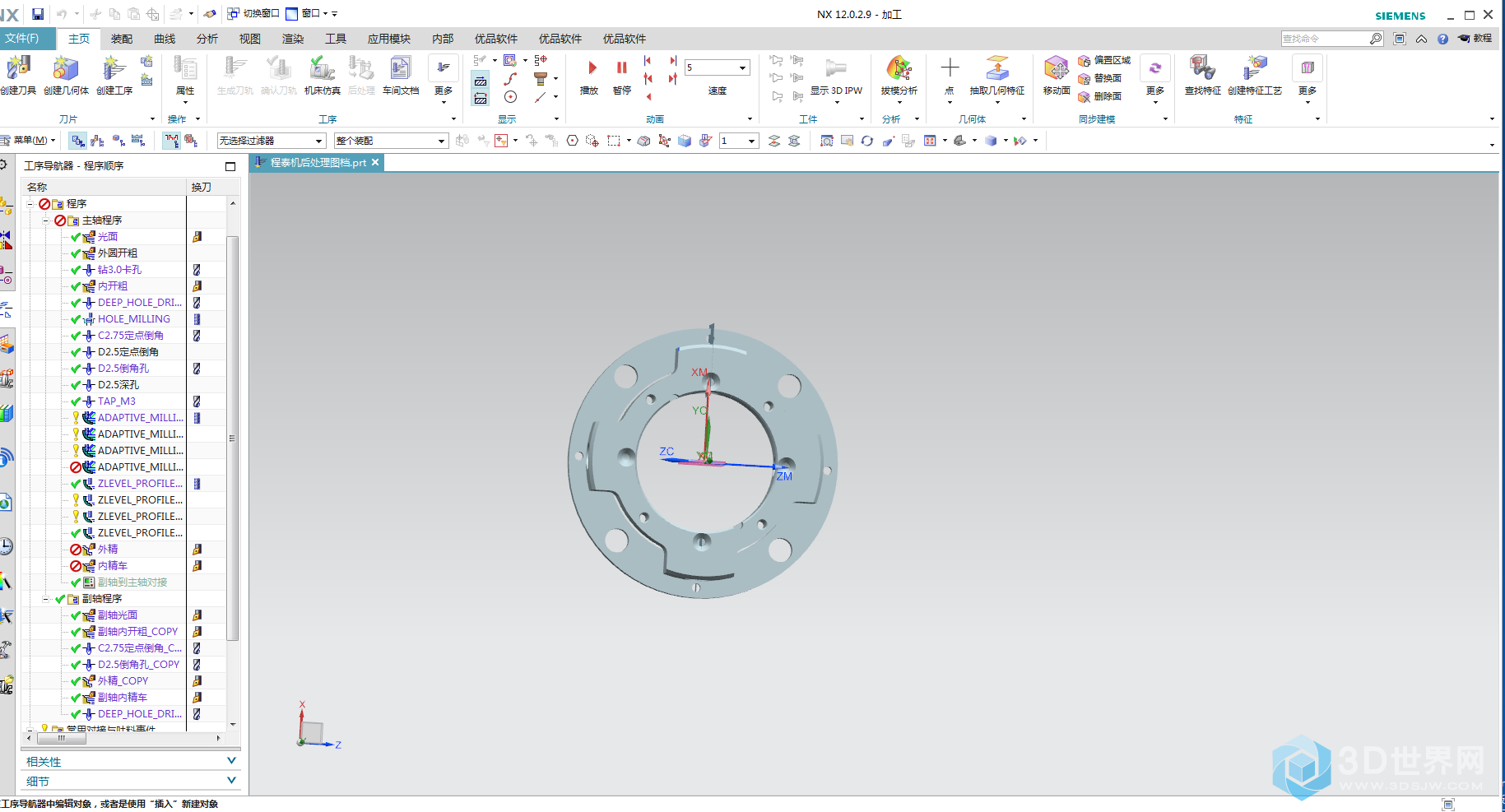1505x812 pixels.
Task: Click the navigator vertical scrollbar
Action: click(x=233, y=438)
